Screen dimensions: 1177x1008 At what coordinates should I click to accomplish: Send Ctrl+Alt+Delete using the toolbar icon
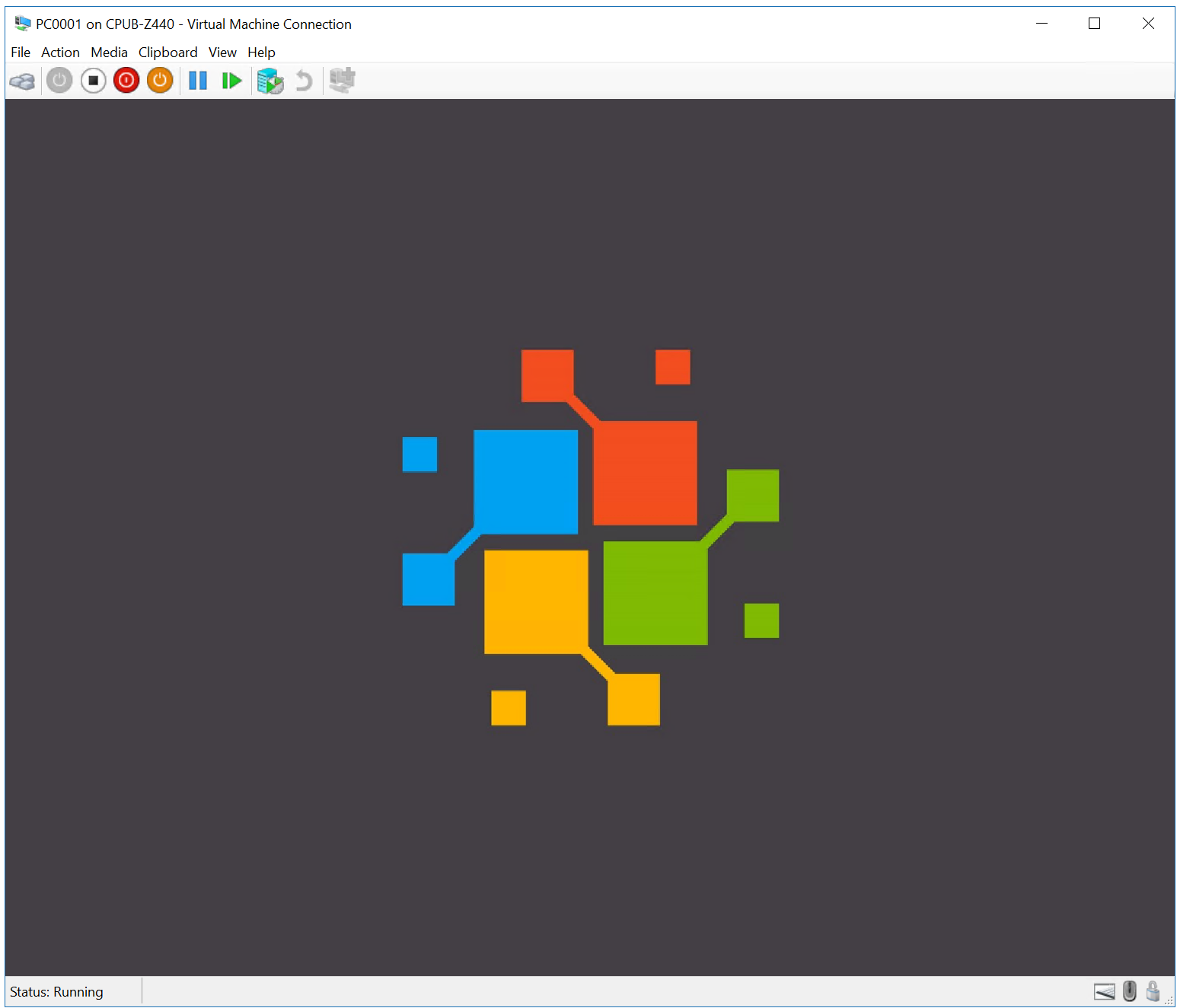[x=22, y=81]
